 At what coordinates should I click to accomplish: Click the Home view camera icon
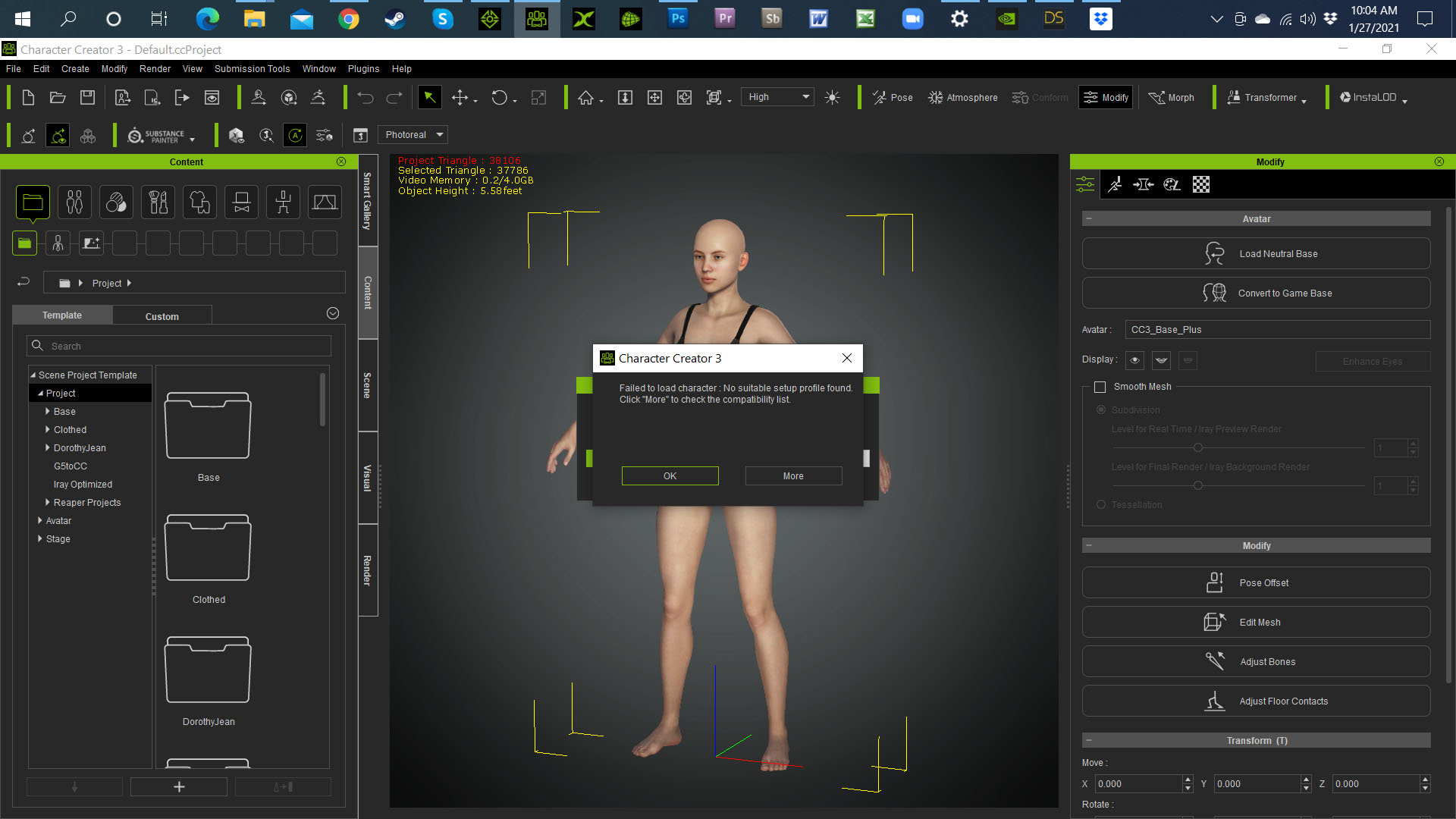(585, 98)
